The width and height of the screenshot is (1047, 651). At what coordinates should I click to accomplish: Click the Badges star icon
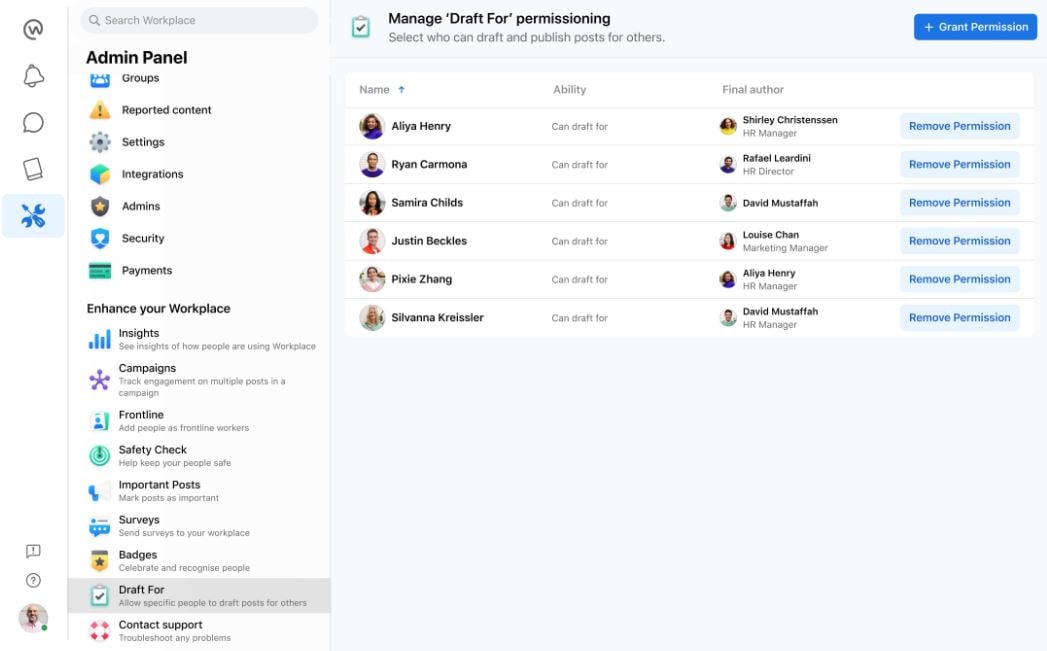[99, 560]
